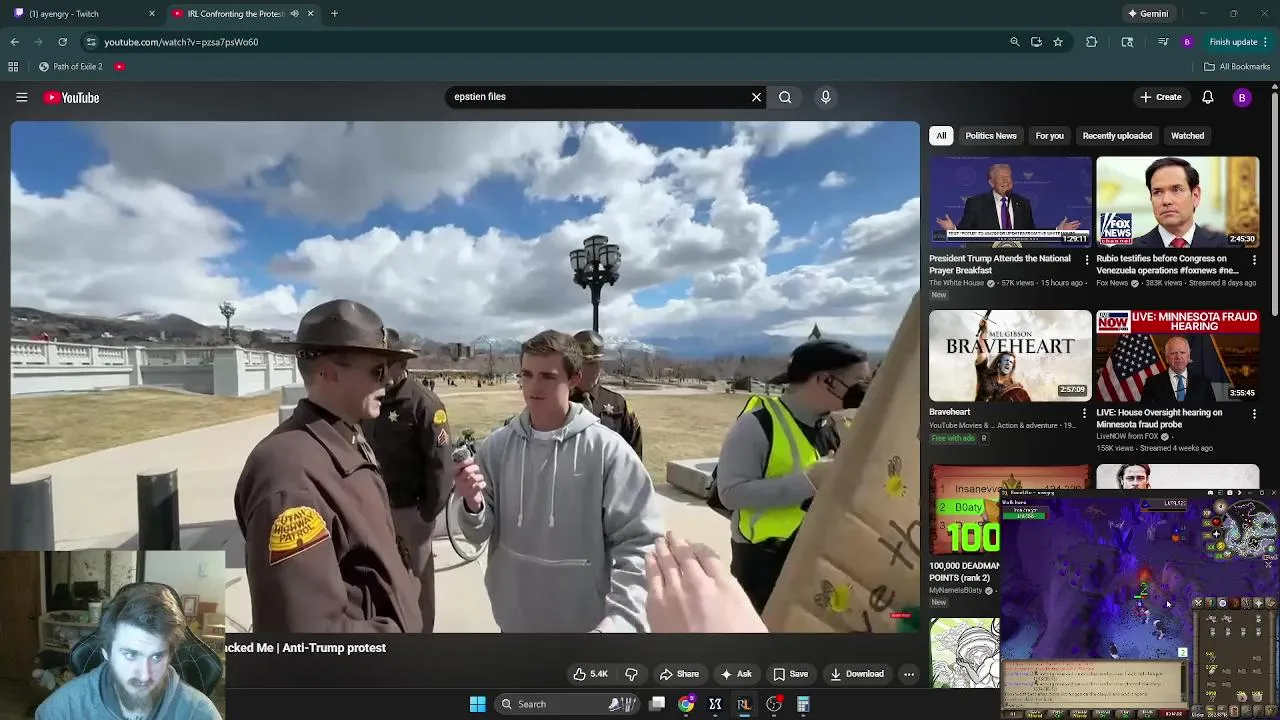Download the video

[x=857, y=674]
